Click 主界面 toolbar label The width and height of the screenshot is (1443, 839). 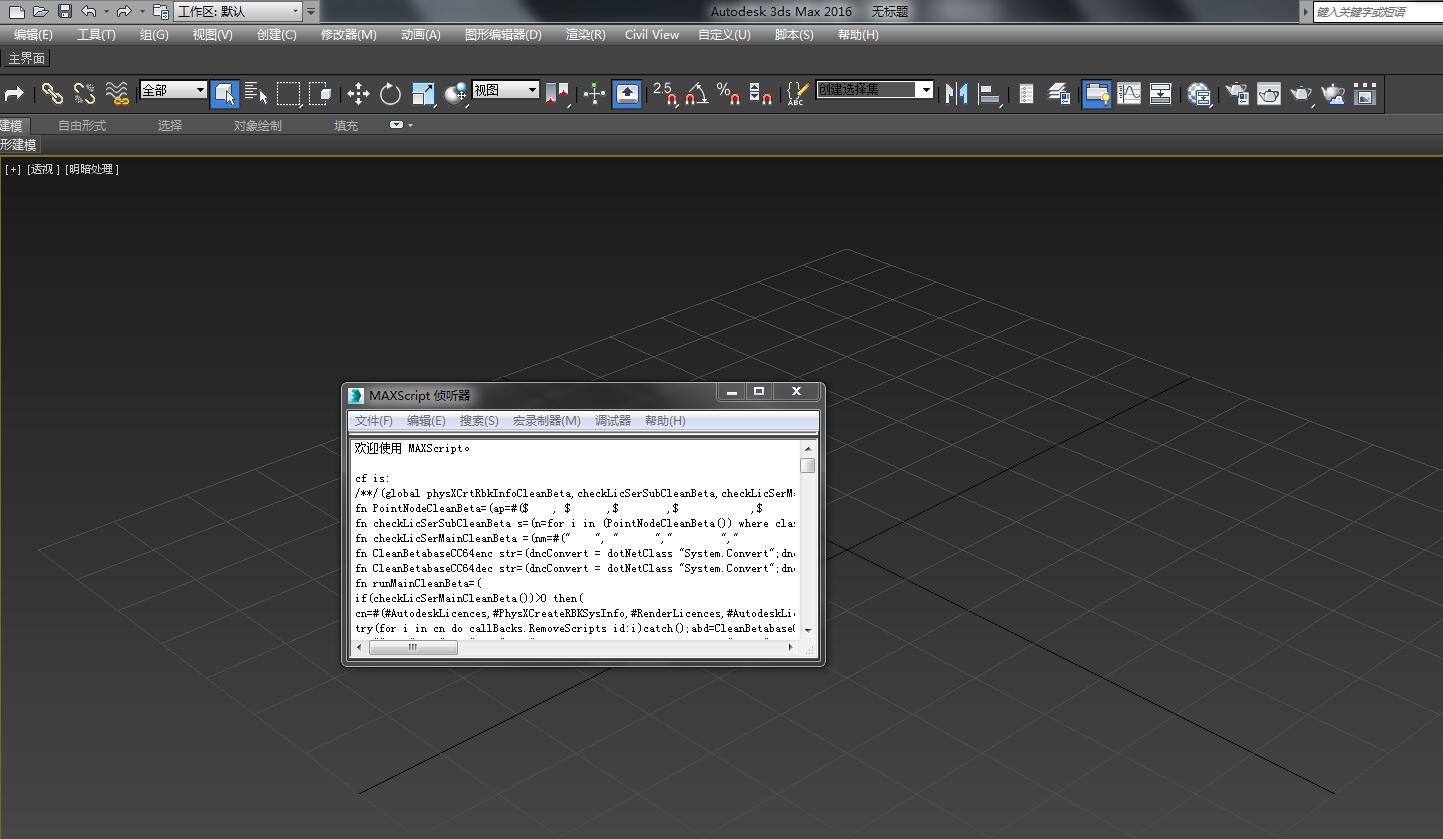point(26,58)
